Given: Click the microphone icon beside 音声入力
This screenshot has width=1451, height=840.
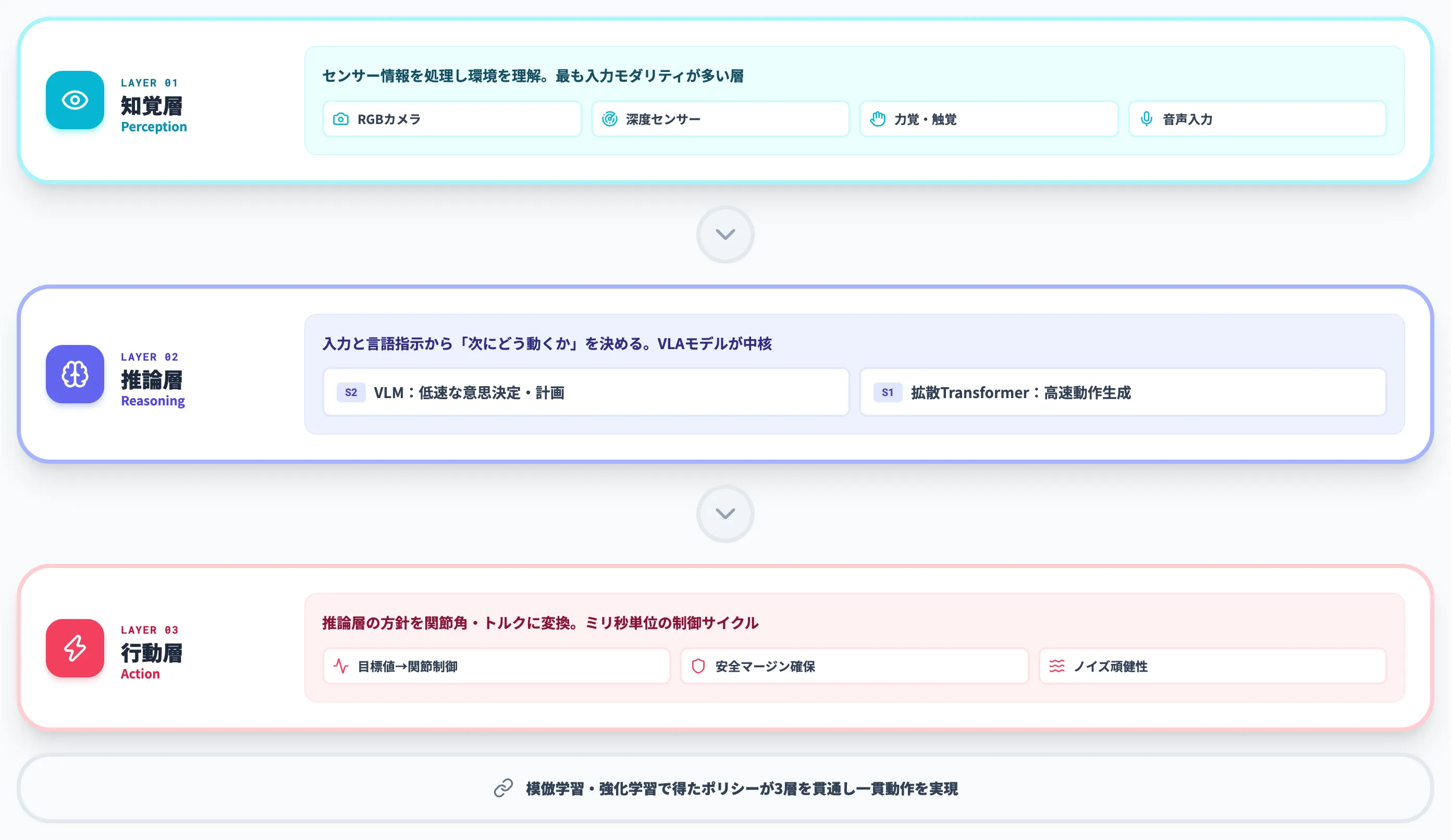Looking at the screenshot, I should point(1147,119).
